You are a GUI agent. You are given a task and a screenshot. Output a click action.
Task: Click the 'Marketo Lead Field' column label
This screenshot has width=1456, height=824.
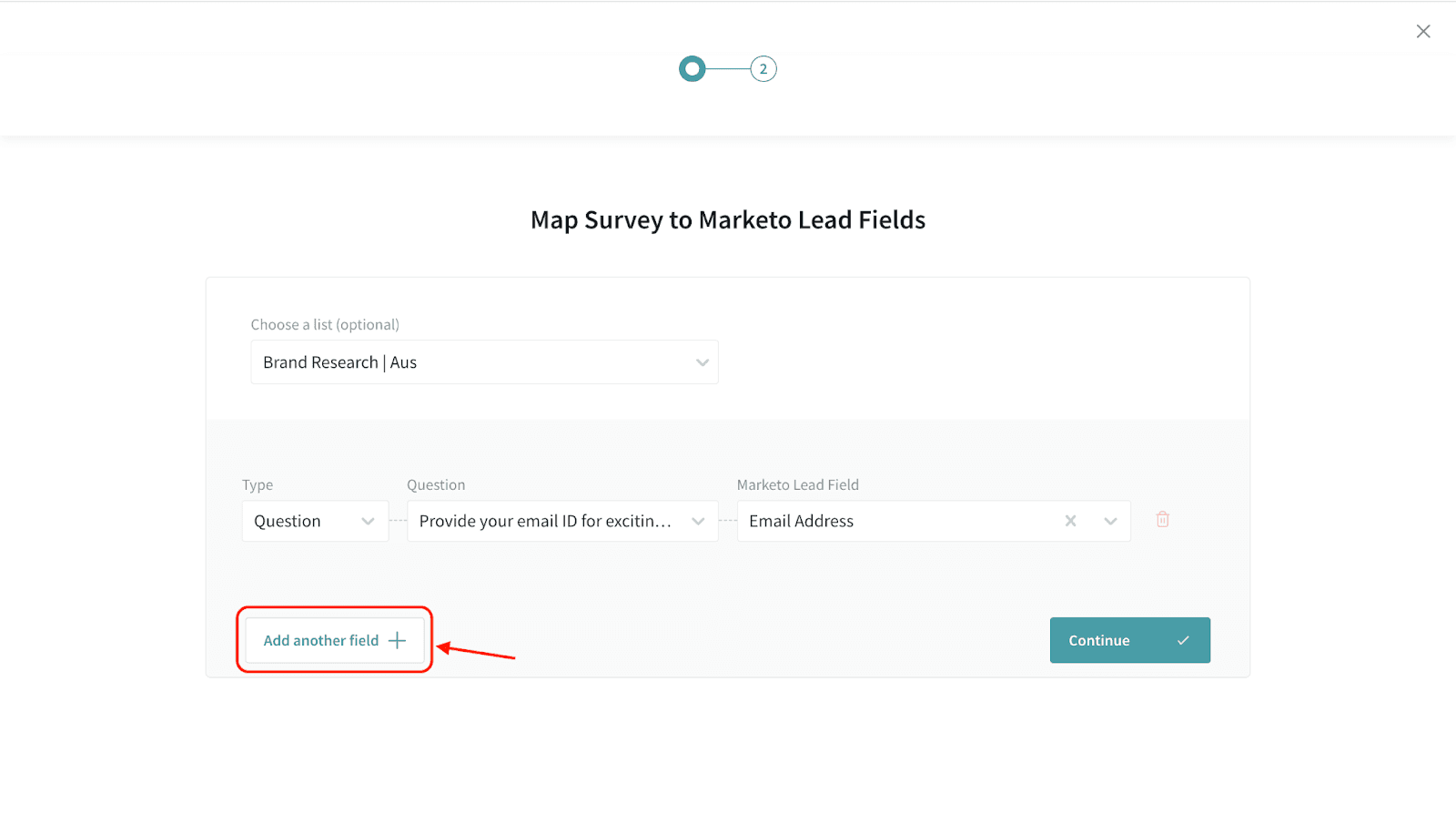(x=797, y=485)
